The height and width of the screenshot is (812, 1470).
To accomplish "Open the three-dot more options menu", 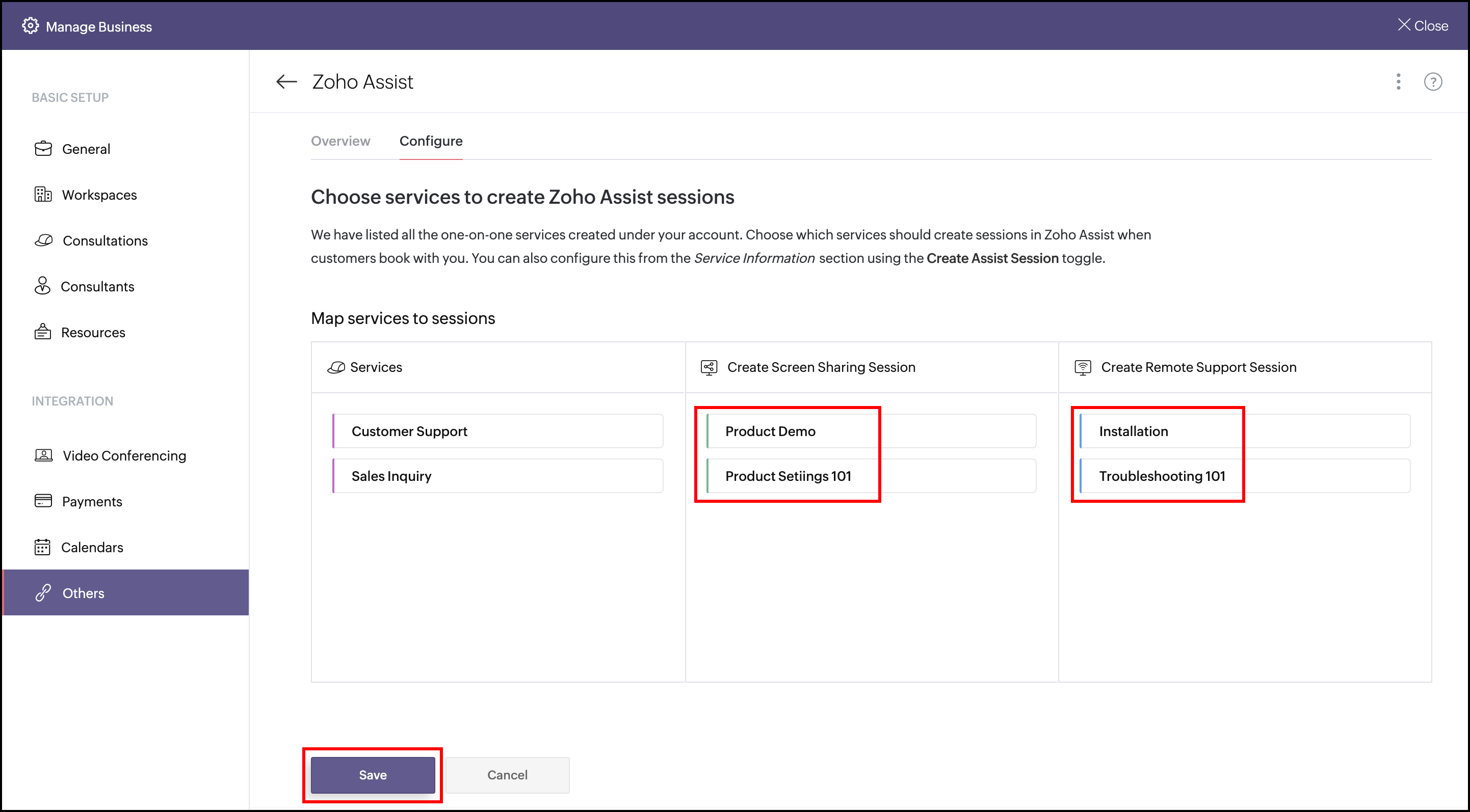I will click(x=1398, y=82).
